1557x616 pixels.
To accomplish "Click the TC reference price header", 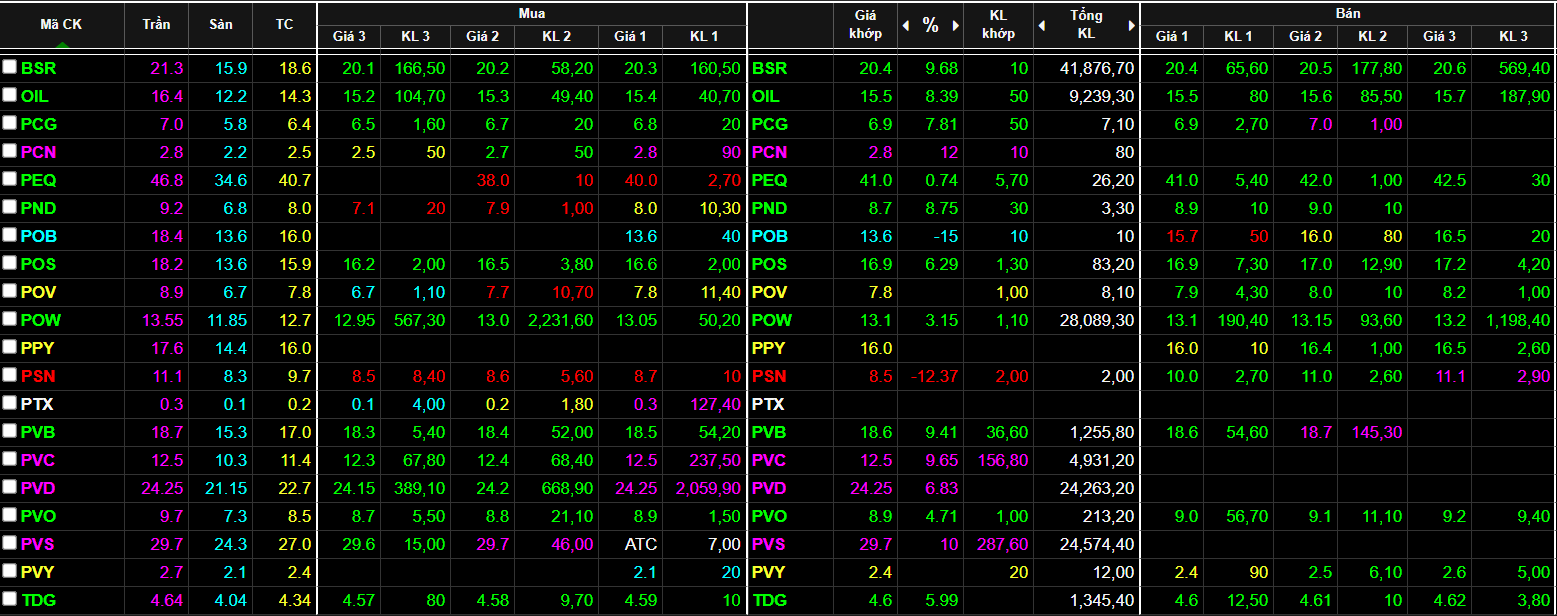I will (284, 25).
